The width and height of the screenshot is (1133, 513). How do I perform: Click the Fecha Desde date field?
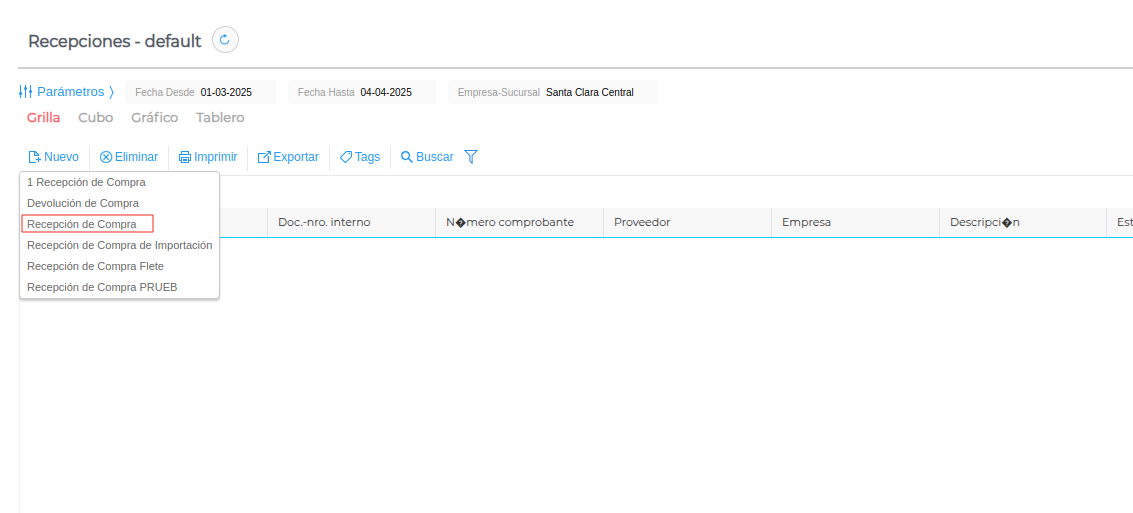(x=226, y=92)
